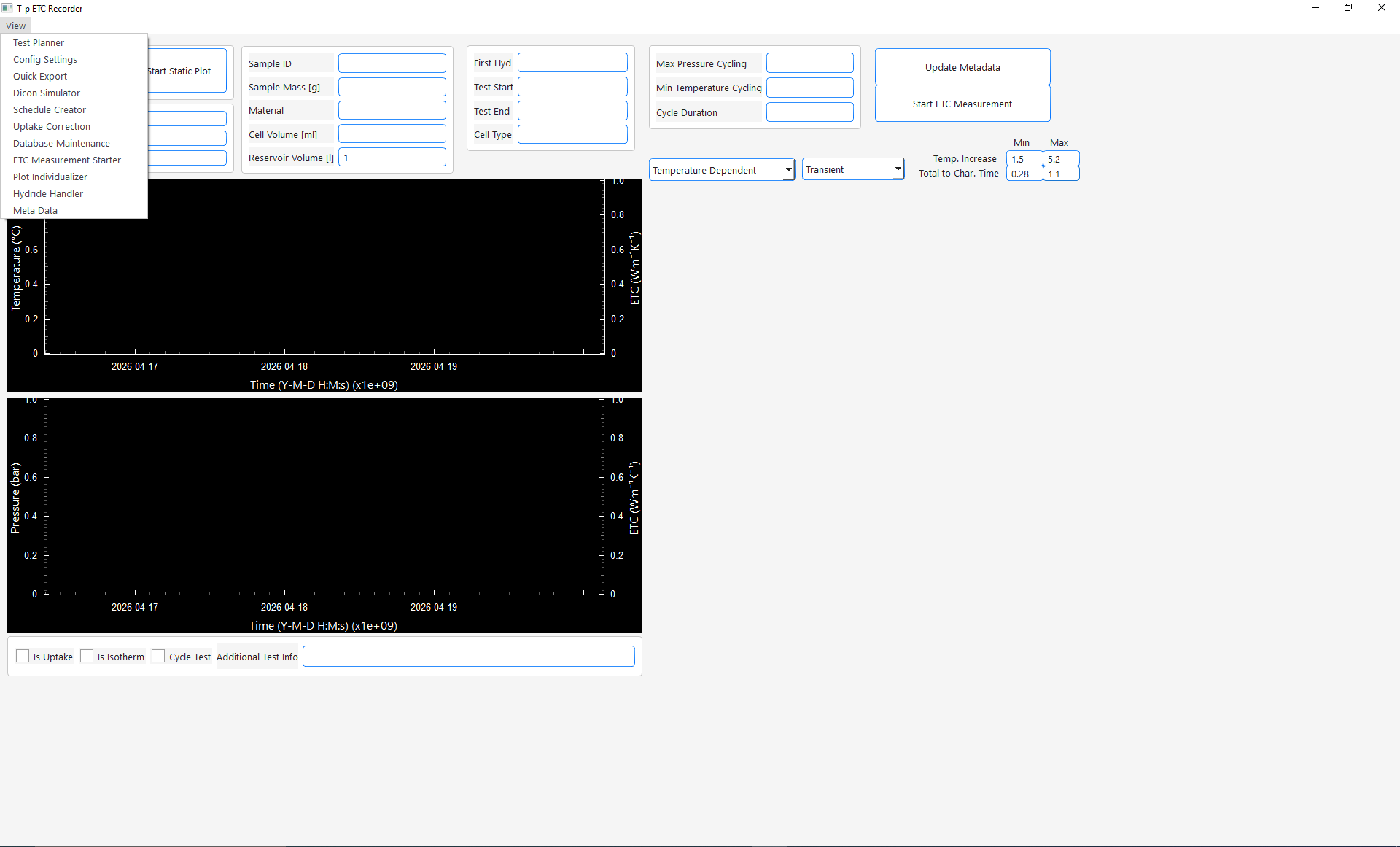The width and height of the screenshot is (1400, 847).
Task: Mark the test as a Cycle Test
Action: click(x=158, y=656)
